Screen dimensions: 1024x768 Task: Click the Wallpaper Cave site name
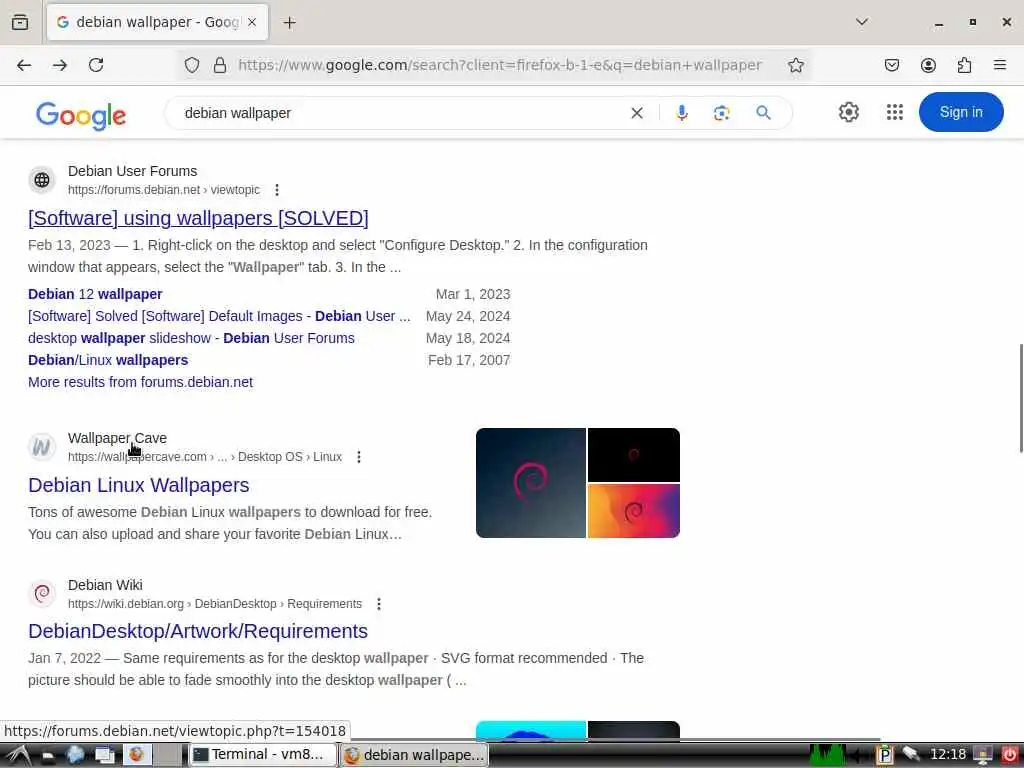click(118, 438)
